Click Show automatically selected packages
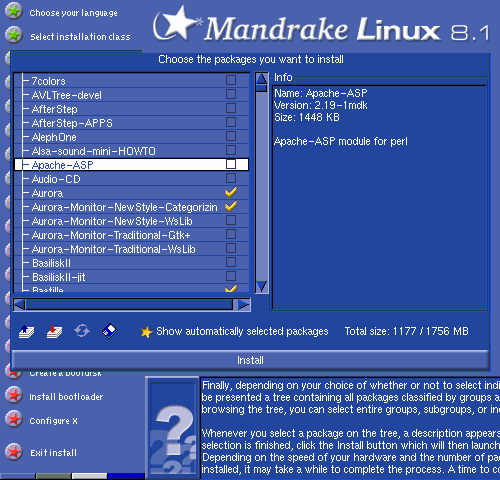Image resolution: width=500 pixels, height=480 pixels. pos(242,331)
